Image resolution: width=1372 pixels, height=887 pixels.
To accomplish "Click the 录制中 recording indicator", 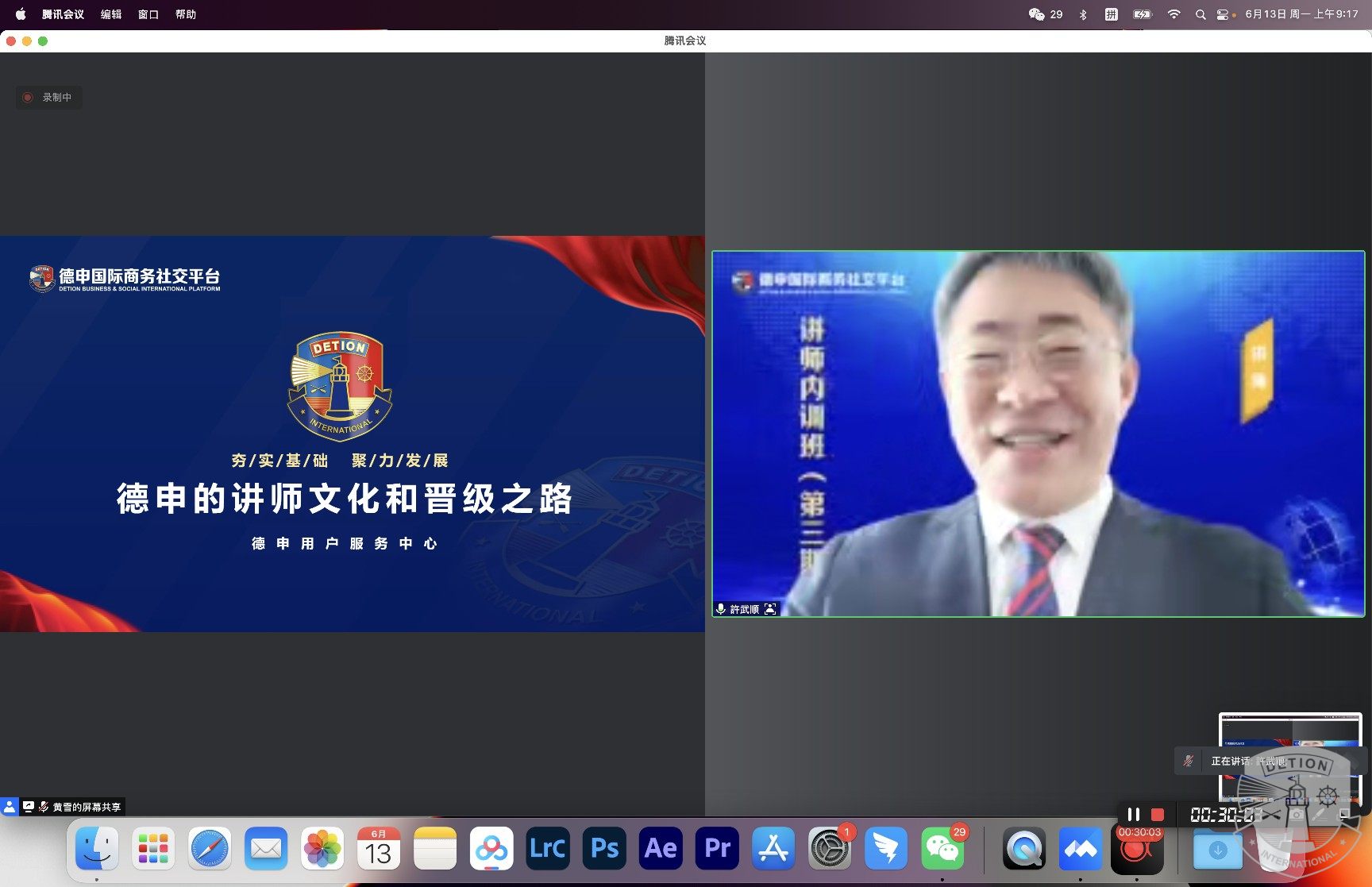I will [x=48, y=97].
